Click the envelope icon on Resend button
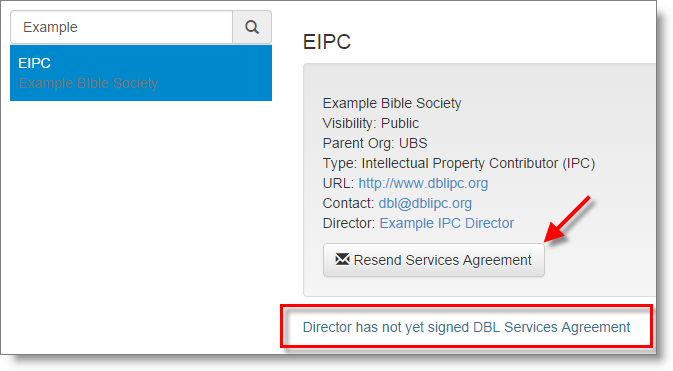Screen dimensions: 673x371 (342, 259)
